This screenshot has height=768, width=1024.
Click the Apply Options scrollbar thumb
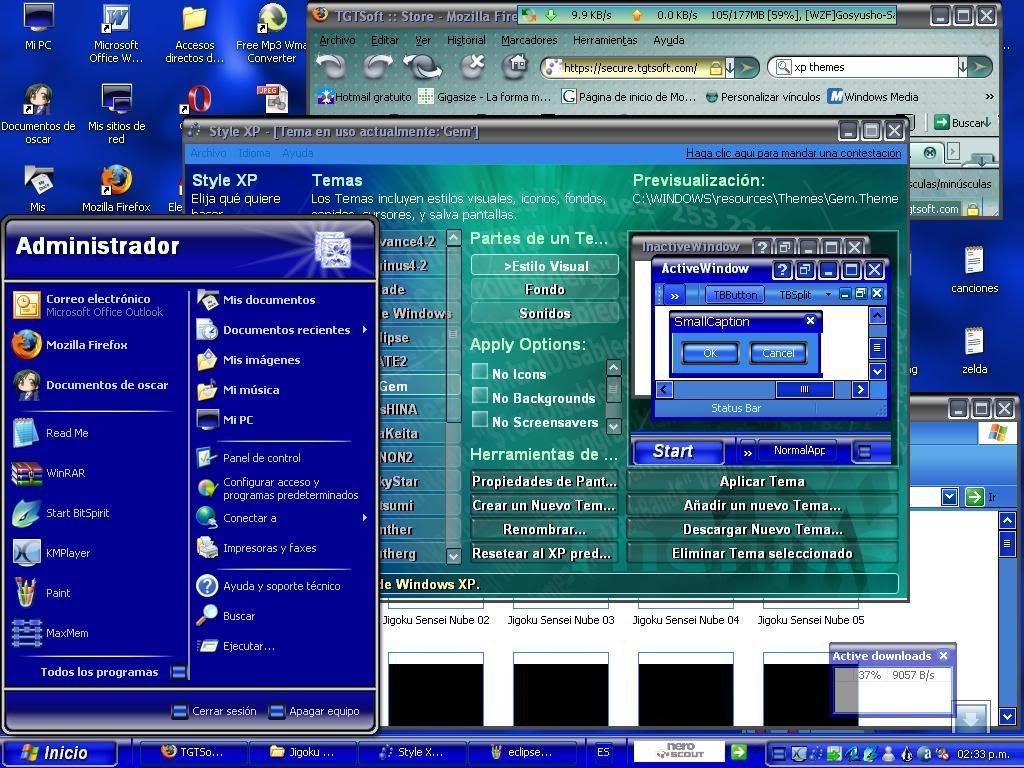(x=613, y=391)
